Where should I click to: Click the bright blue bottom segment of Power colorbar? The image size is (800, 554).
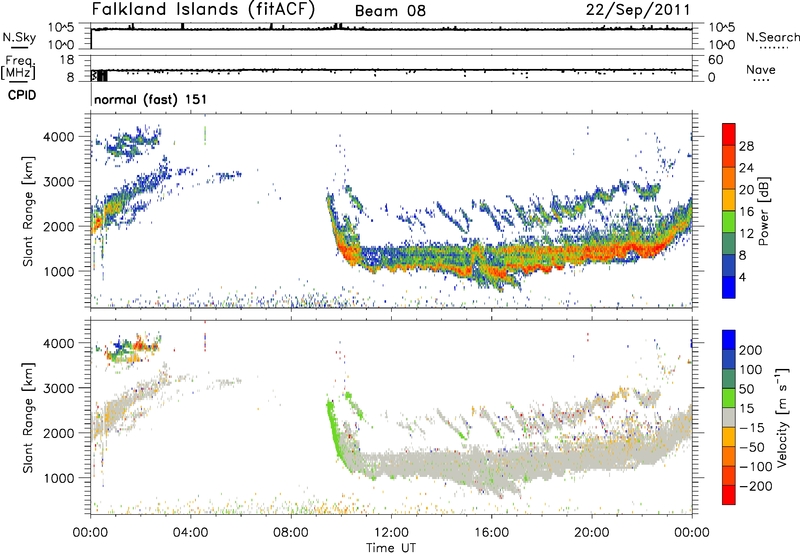click(729, 287)
